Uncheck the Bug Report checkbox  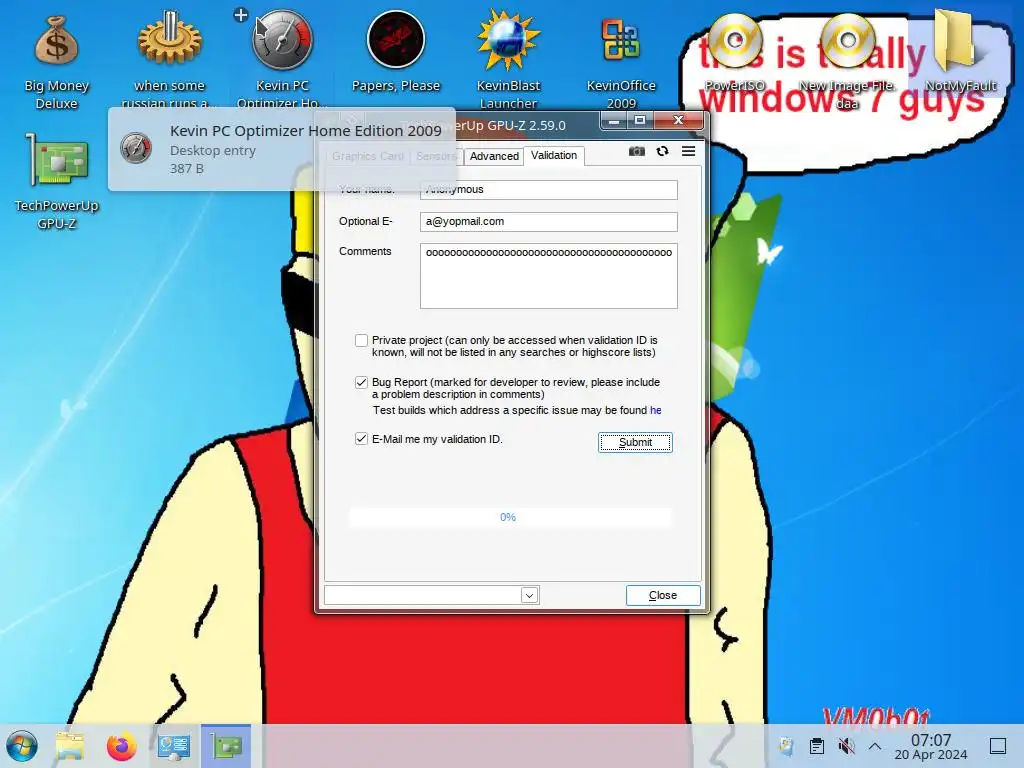(361, 382)
